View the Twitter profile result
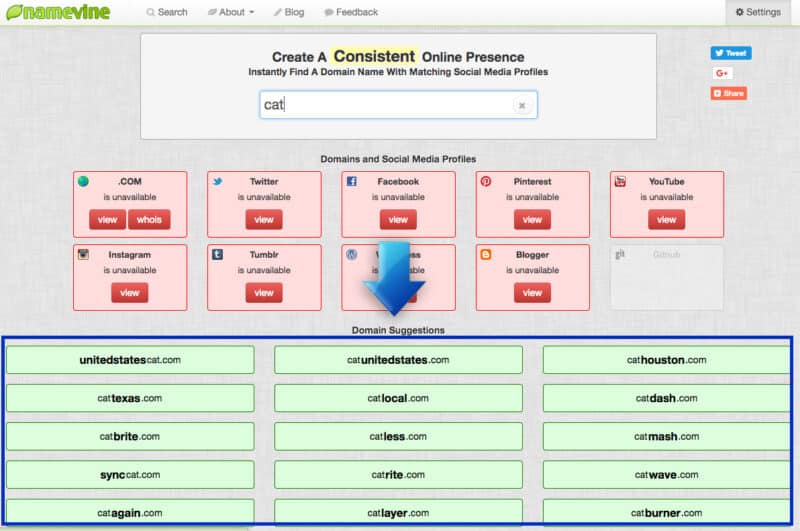 264,220
